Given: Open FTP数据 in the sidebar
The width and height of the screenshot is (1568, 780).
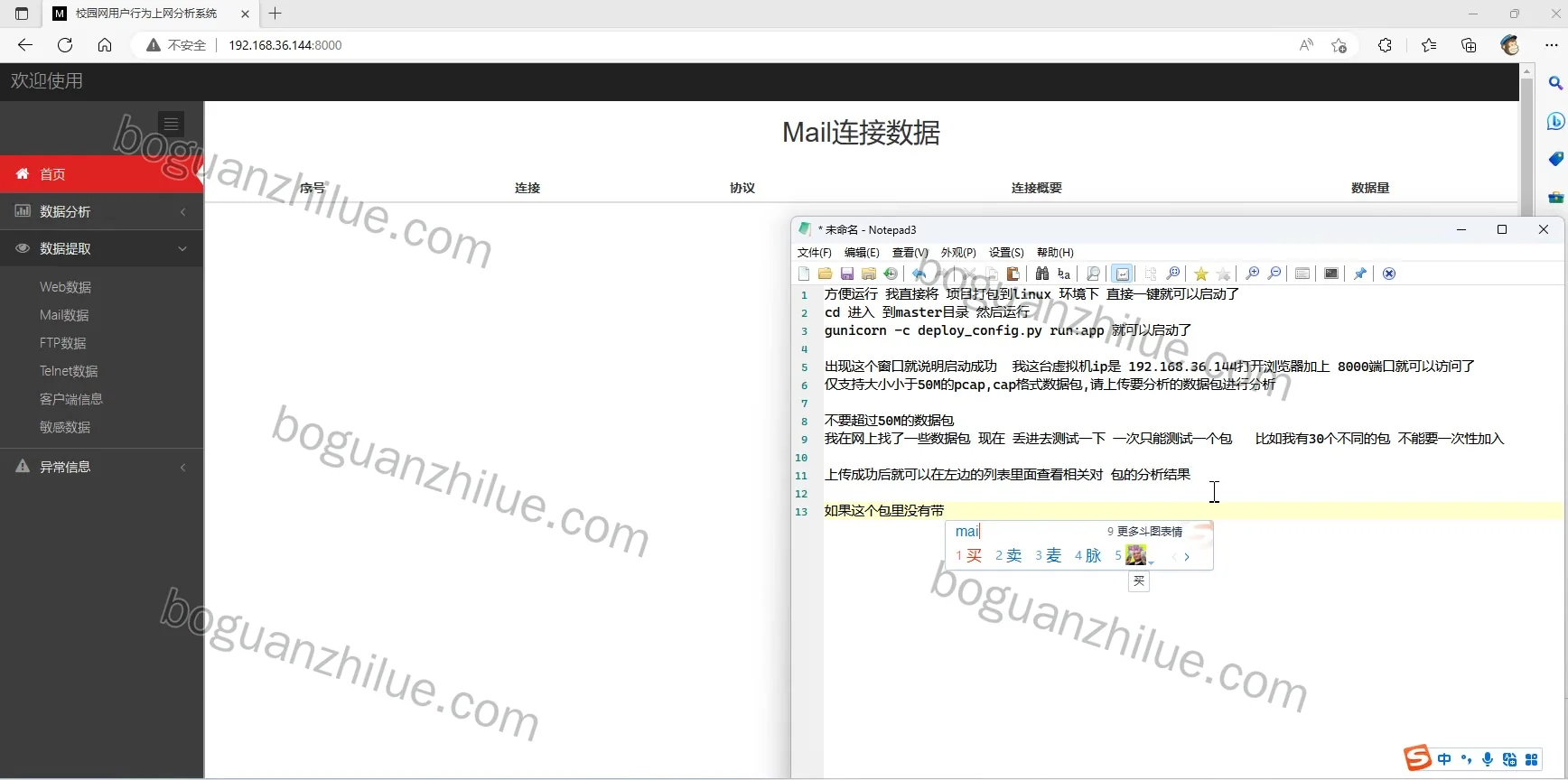Looking at the screenshot, I should point(62,343).
